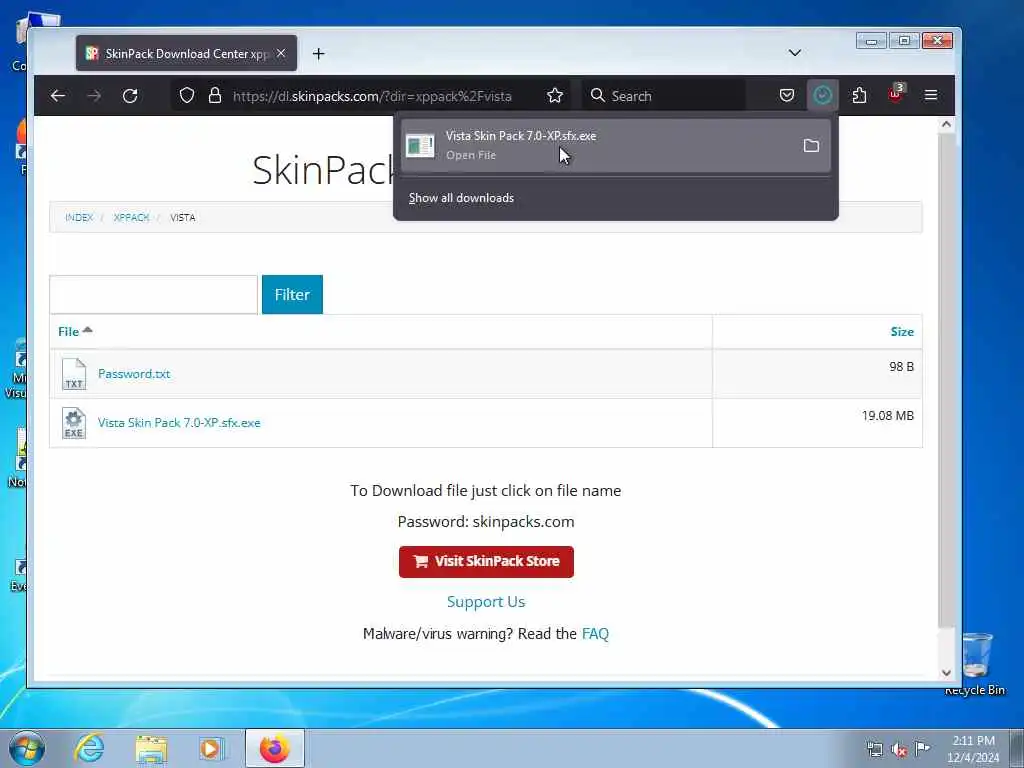The image size is (1024, 768).
Task: Download Vista Skin Pack 7.0-XP.sfx.exe from the file list
Action: pyautogui.click(x=179, y=423)
